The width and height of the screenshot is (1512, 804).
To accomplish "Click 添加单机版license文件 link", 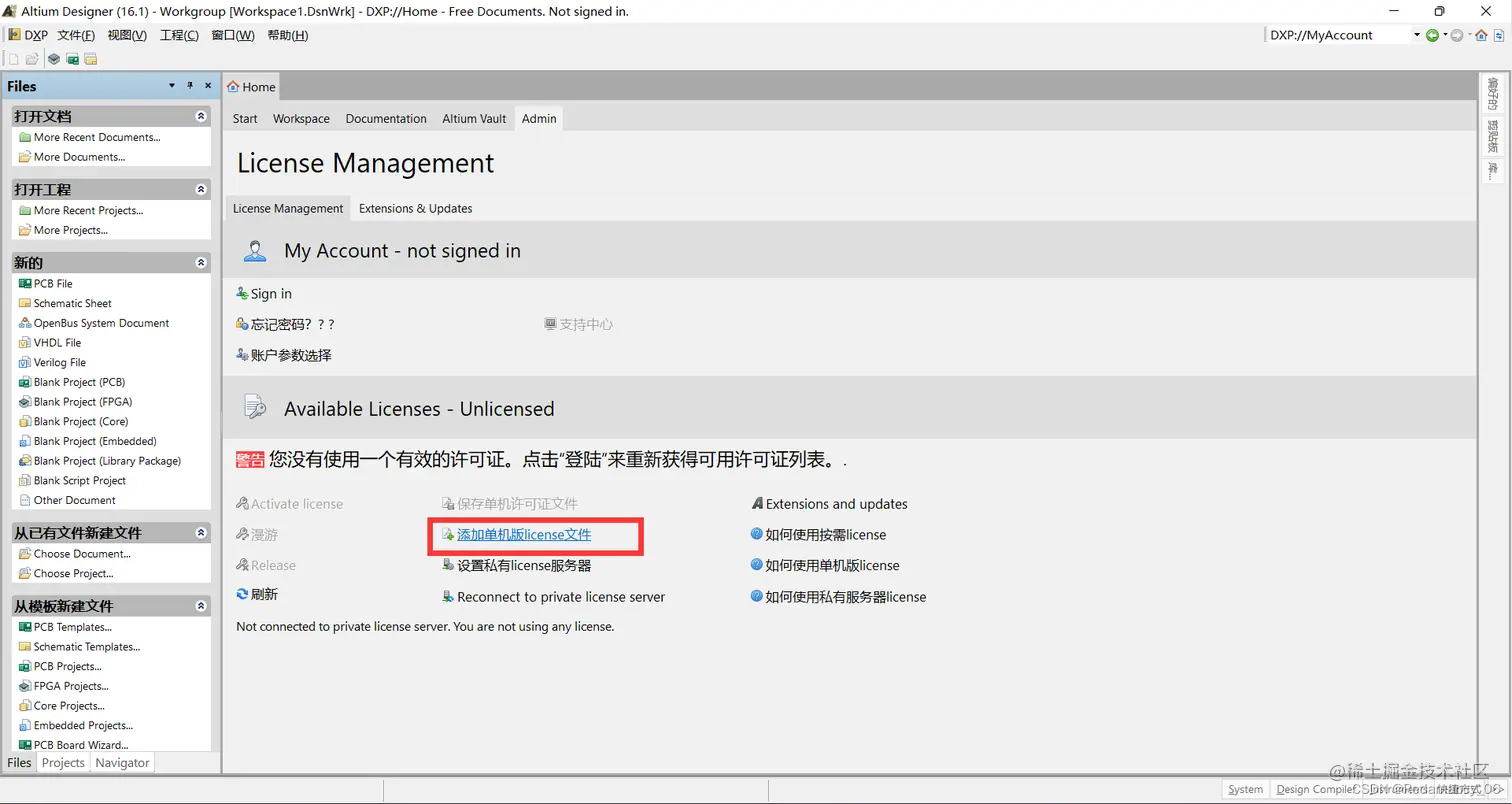I will [x=517, y=535].
